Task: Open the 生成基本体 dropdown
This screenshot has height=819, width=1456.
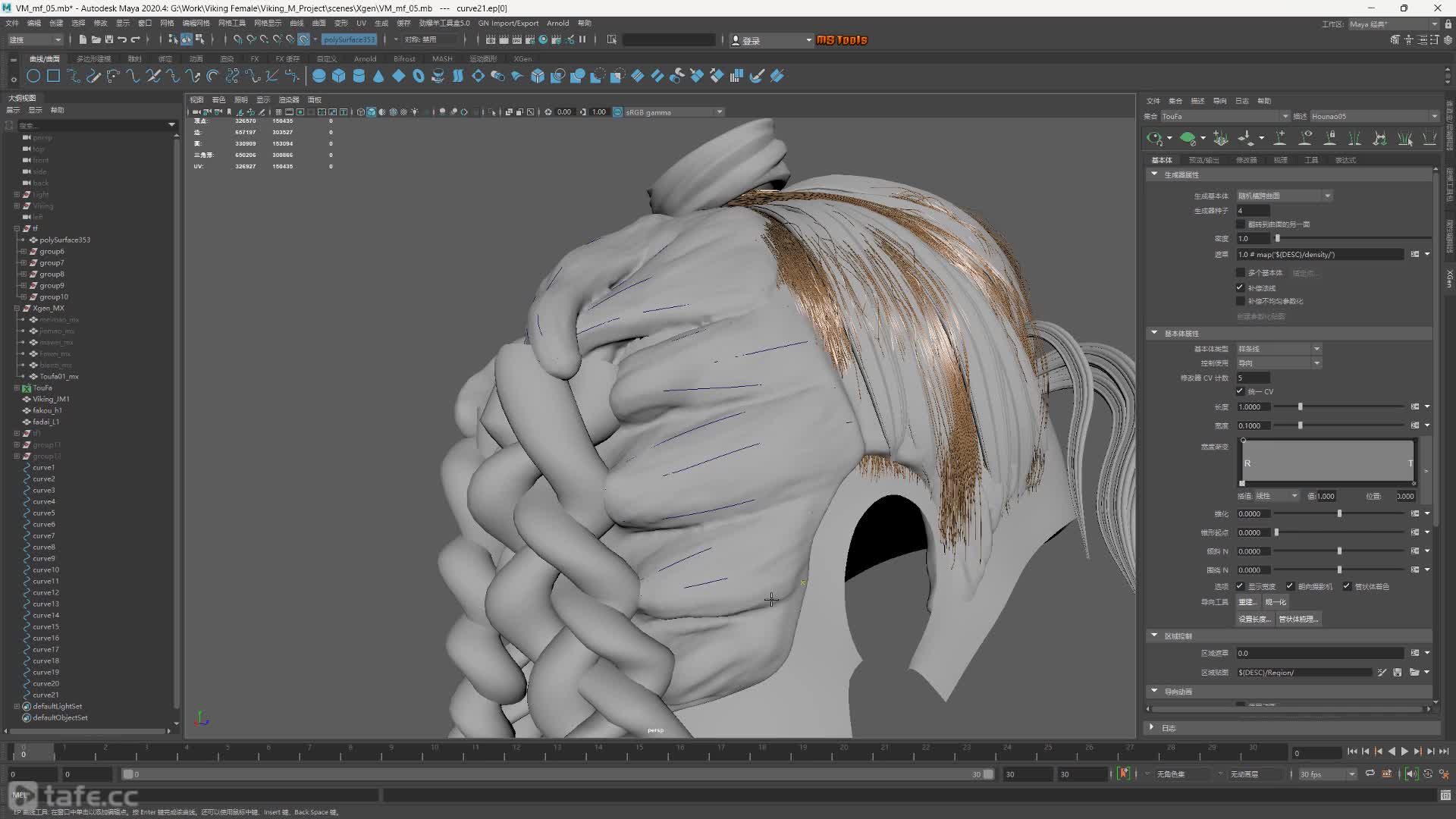Action: tap(1285, 196)
